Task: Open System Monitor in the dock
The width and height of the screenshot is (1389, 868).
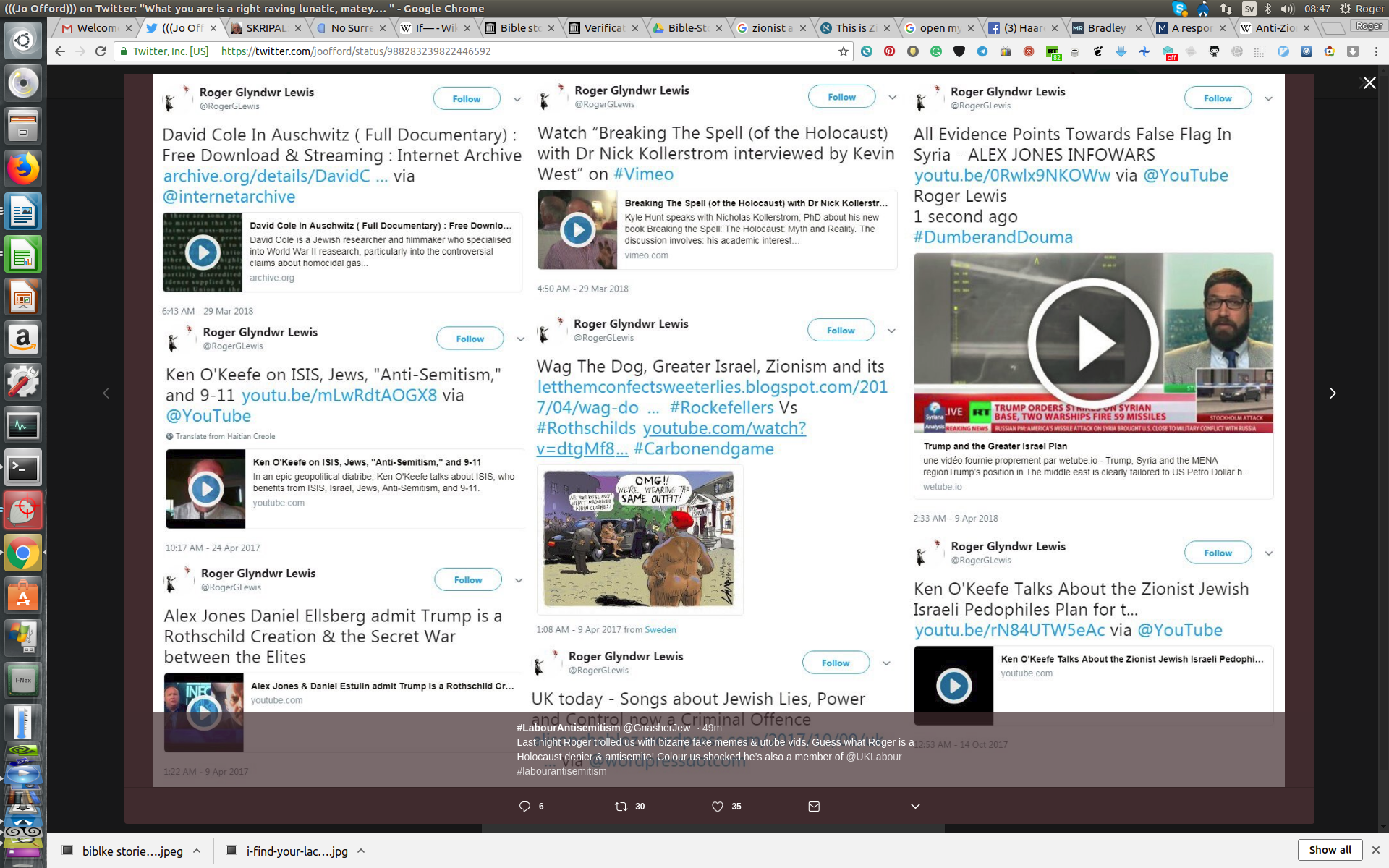Action: coord(23,425)
